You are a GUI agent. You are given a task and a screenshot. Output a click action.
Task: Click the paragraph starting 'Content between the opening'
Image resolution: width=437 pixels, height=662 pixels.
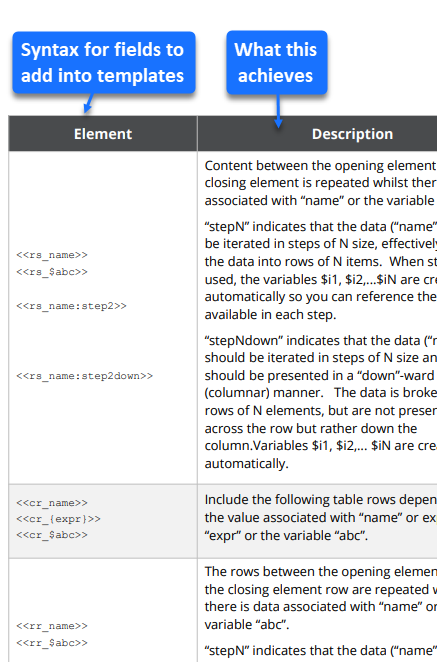[x=320, y=183]
